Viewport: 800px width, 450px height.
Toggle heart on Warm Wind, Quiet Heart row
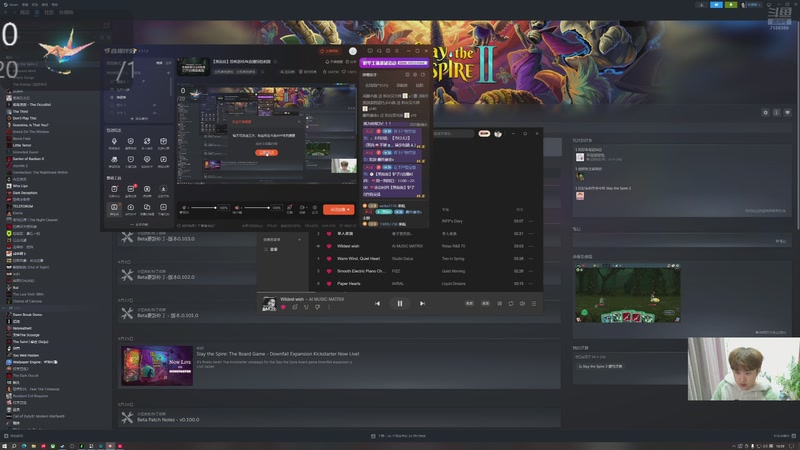pos(329,258)
